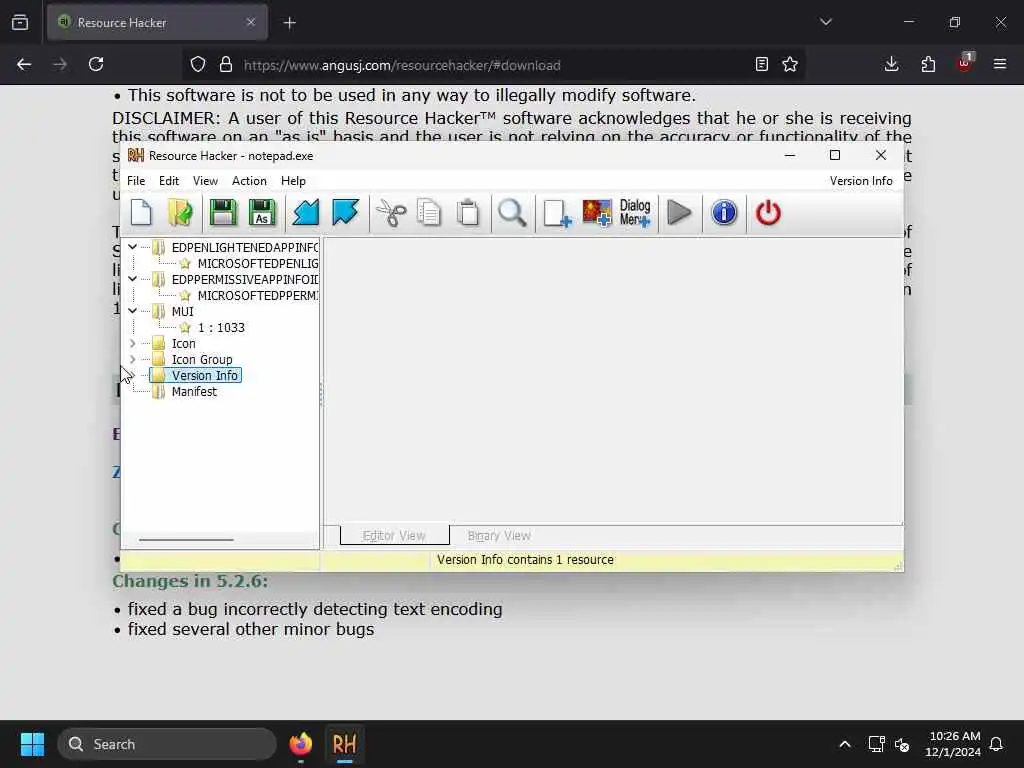Click the Windows Start button
The height and width of the screenshot is (768, 1024).
[x=32, y=744]
